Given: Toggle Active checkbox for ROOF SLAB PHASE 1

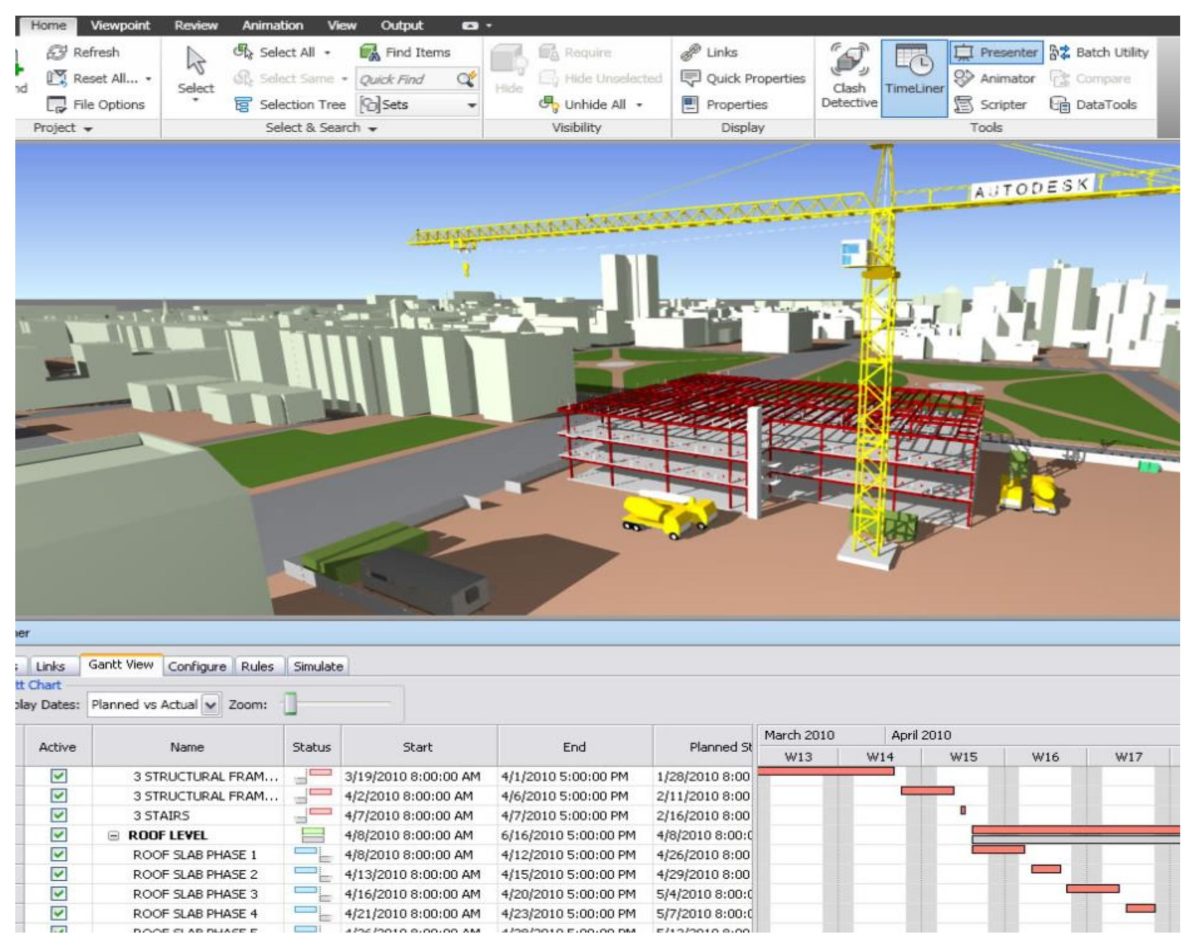Looking at the screenshot, I should click(x=58, y=855).
